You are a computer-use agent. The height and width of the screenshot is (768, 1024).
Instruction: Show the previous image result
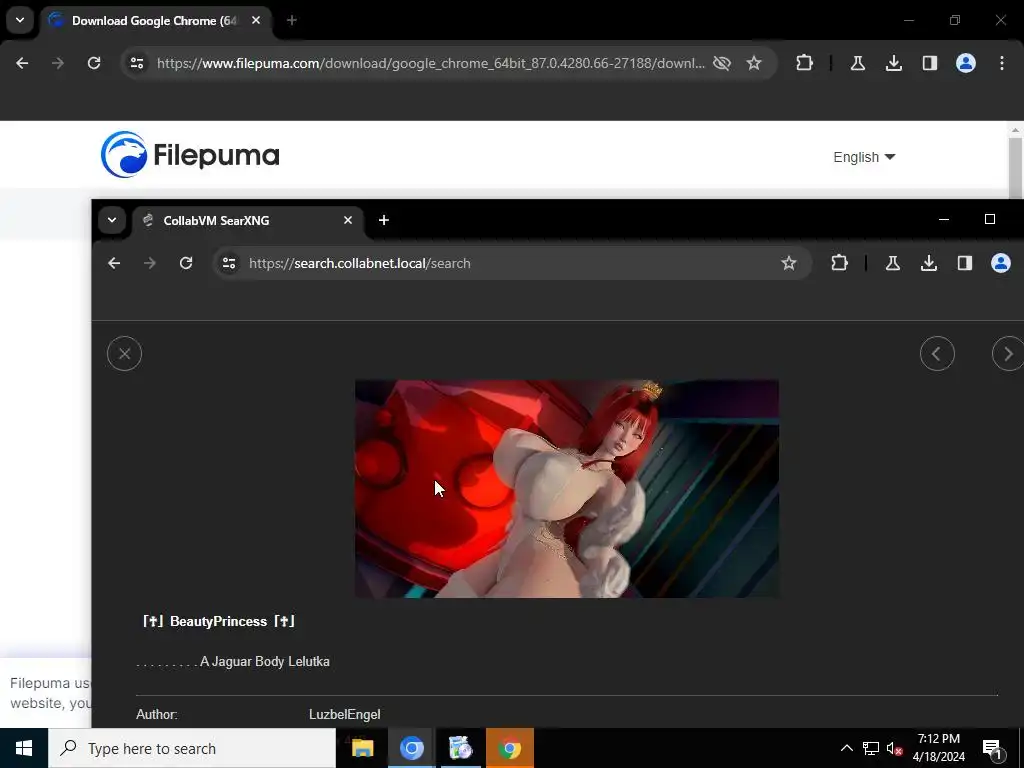pyautogui.click(x=937, y=354)
